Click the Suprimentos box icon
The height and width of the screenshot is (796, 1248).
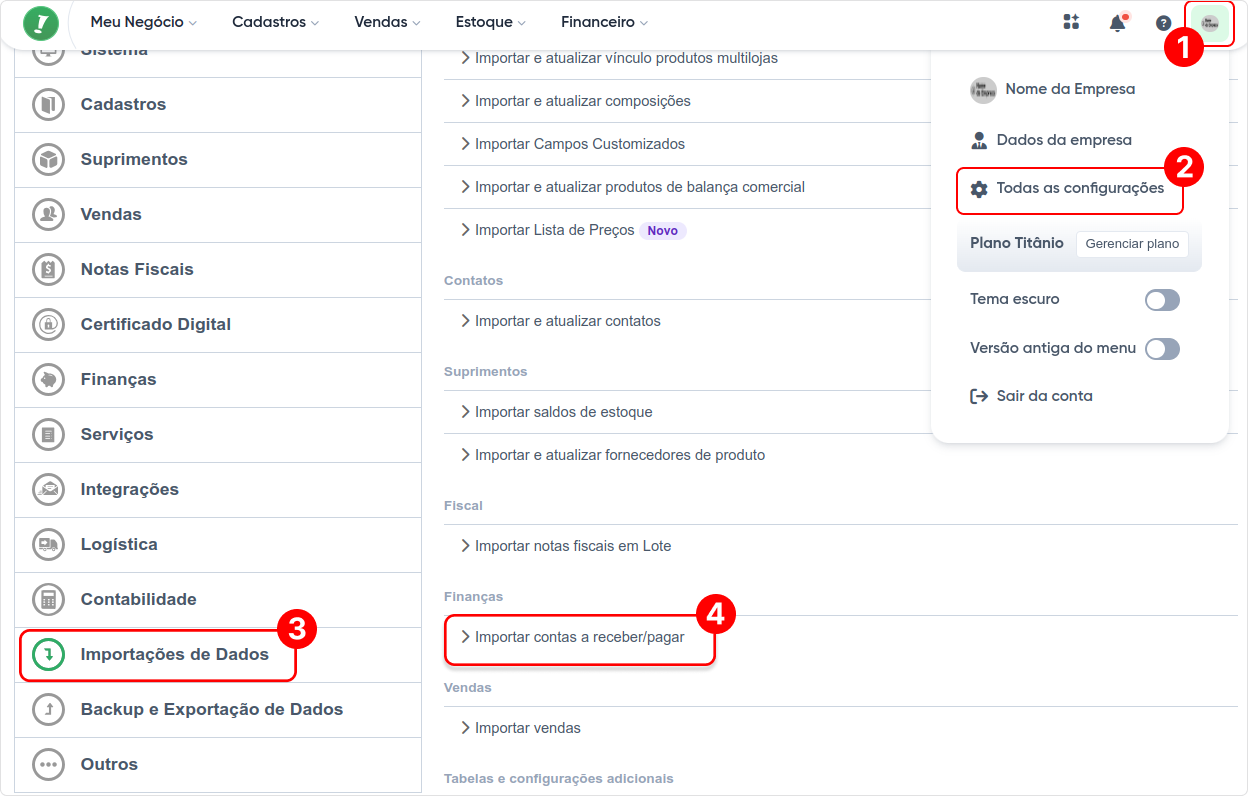48,159
